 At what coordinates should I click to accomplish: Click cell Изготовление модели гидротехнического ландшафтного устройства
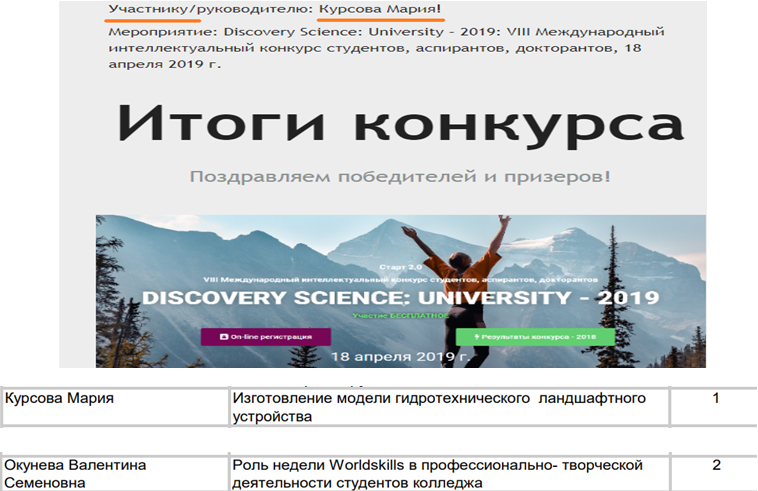(449, 407)
